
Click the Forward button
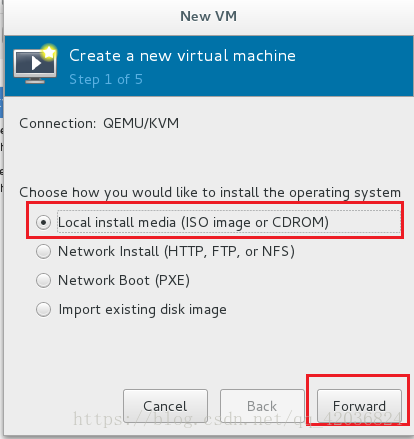(x=359, y=406)
